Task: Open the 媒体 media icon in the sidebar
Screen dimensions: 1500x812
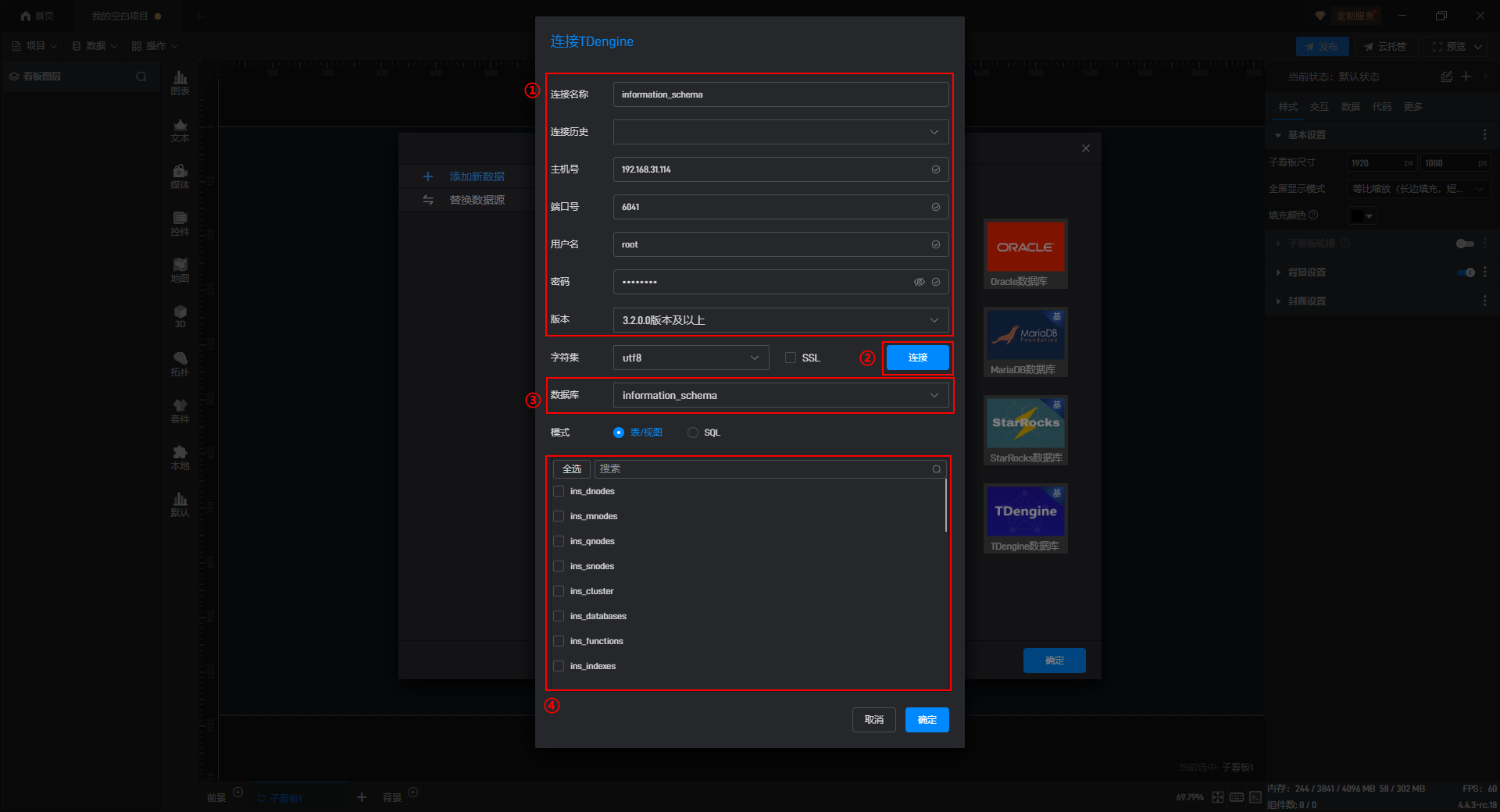Action: [x=180, y=176]
